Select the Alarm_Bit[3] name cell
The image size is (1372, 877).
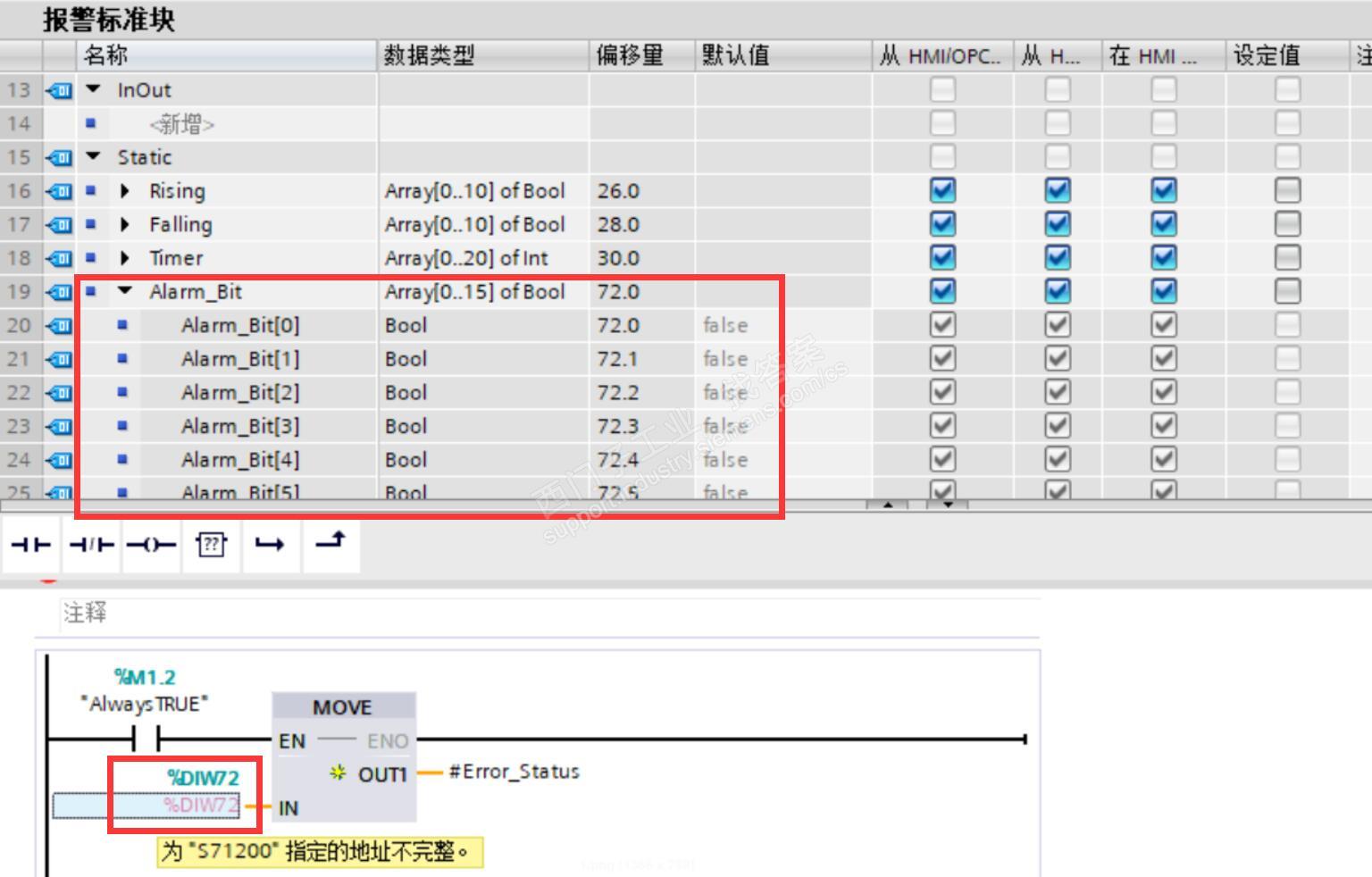pyautogui.click(x=240, y=426)
